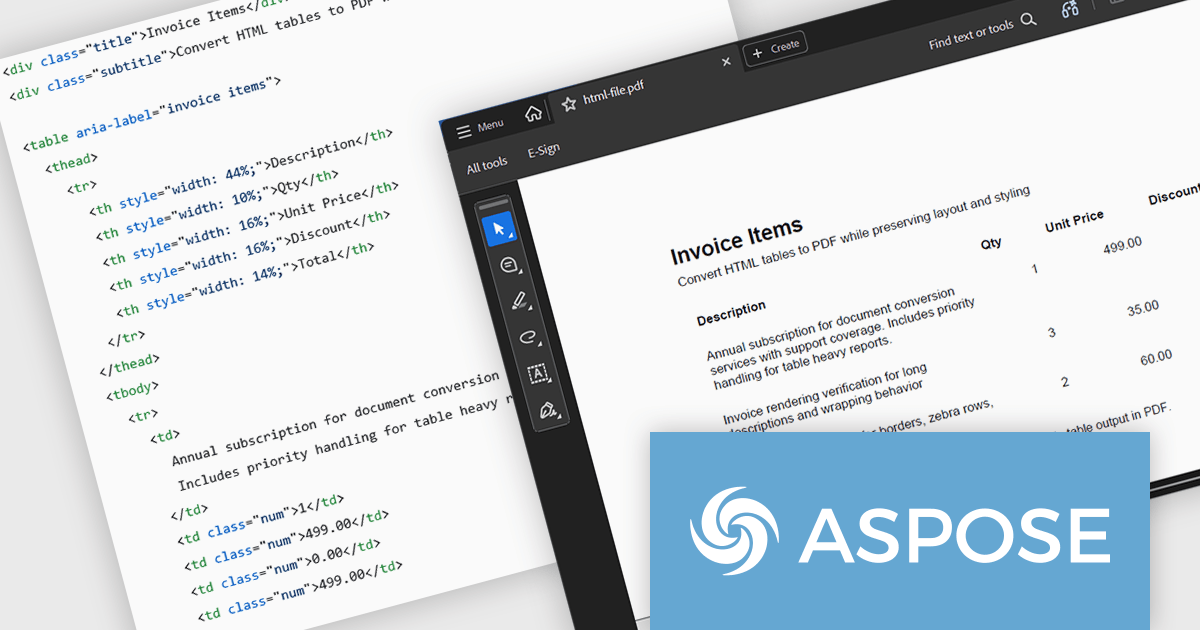The width and height of the screenshot is (1200, 630).
Task: Click the table aria-label code line
Action: pos(151,114)
